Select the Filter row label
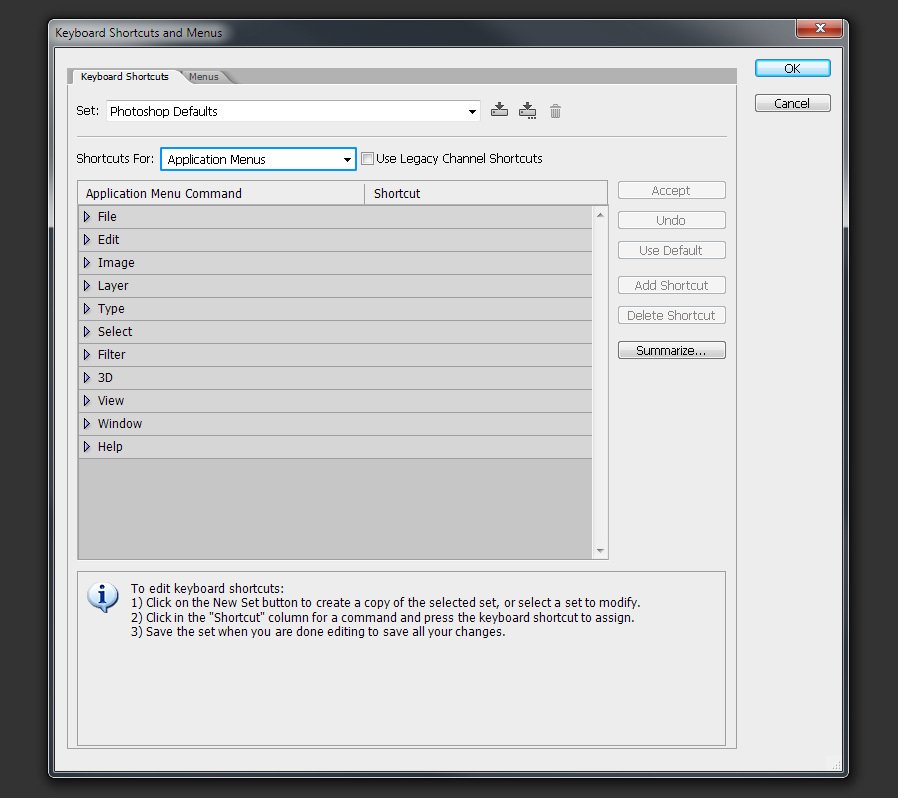 [x=111, y=355]
